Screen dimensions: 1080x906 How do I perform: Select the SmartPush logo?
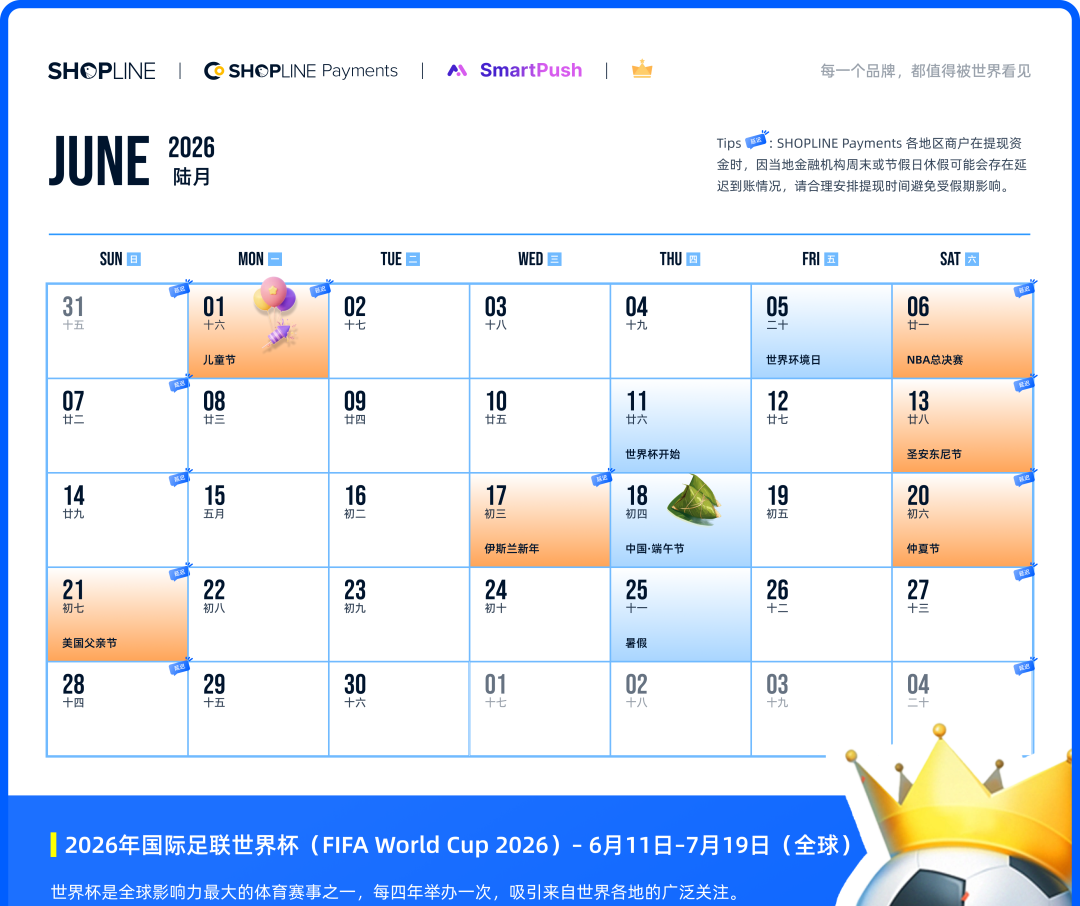click(x=514, y=71)
